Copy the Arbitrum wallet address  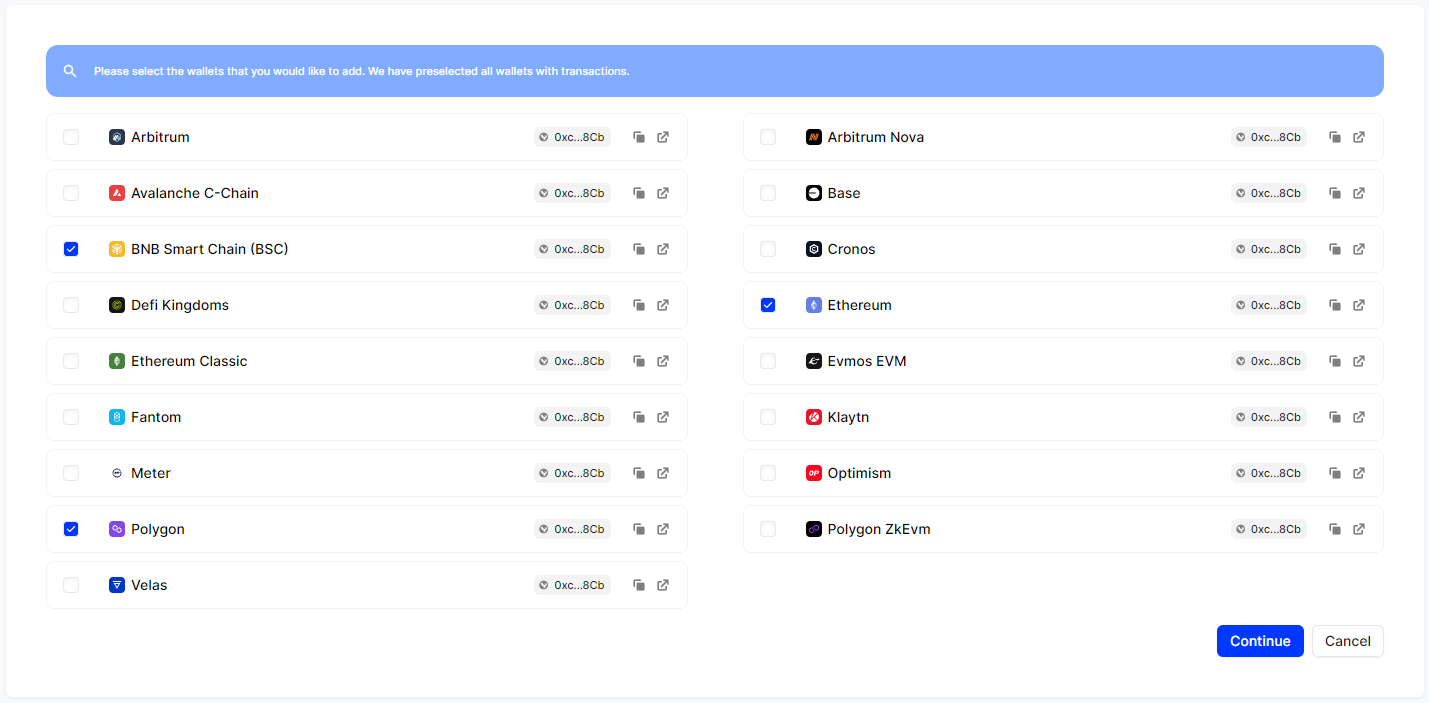[639, 137]
